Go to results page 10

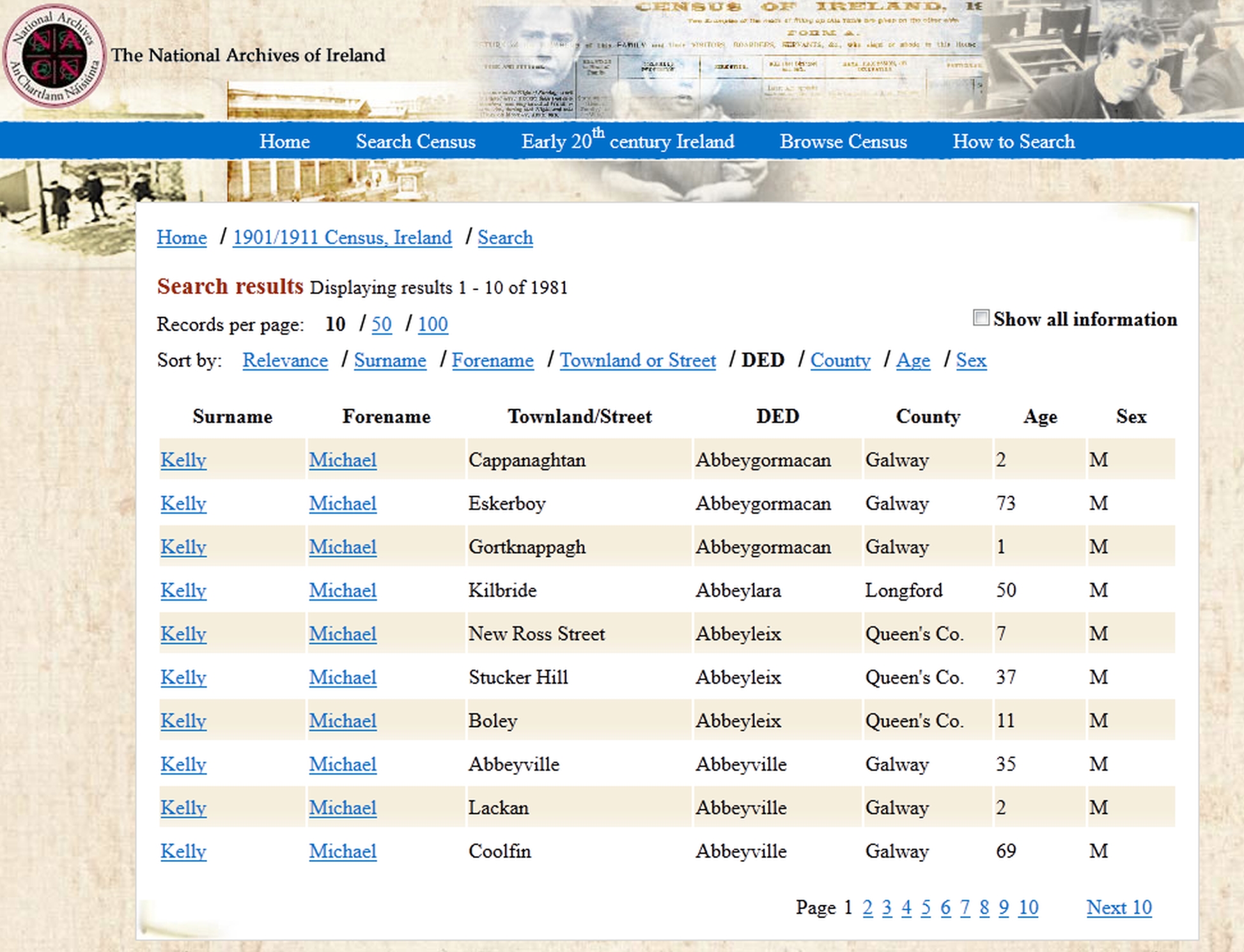1028,907
